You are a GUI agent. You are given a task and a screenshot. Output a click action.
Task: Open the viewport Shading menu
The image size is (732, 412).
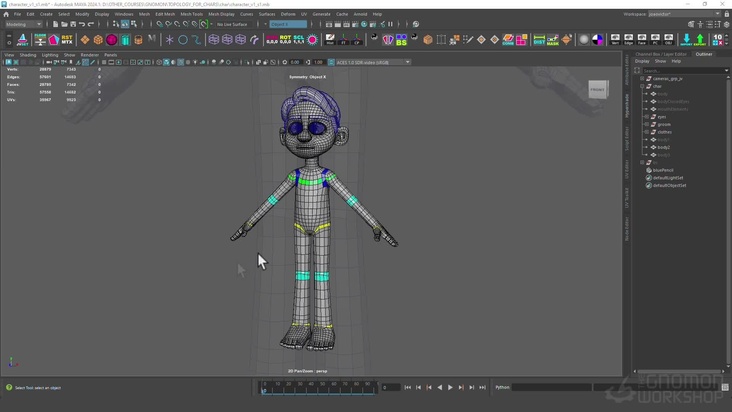(x=28, y=55)
